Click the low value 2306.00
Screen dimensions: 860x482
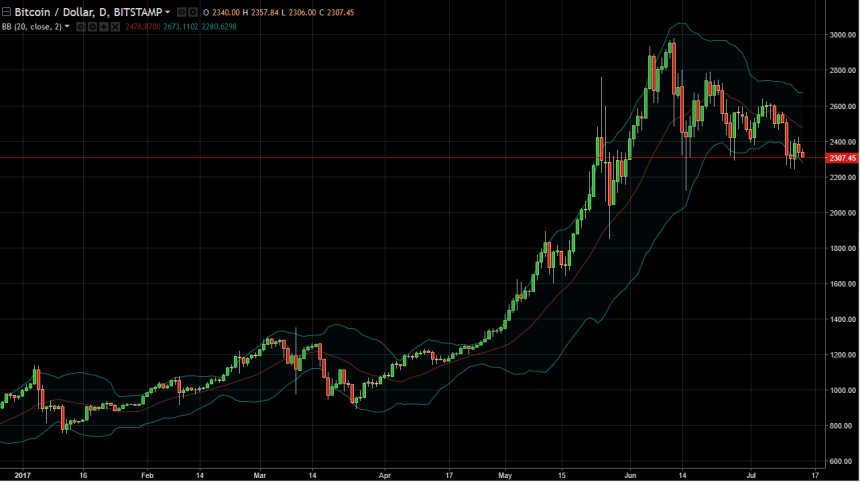click(302, 12)
